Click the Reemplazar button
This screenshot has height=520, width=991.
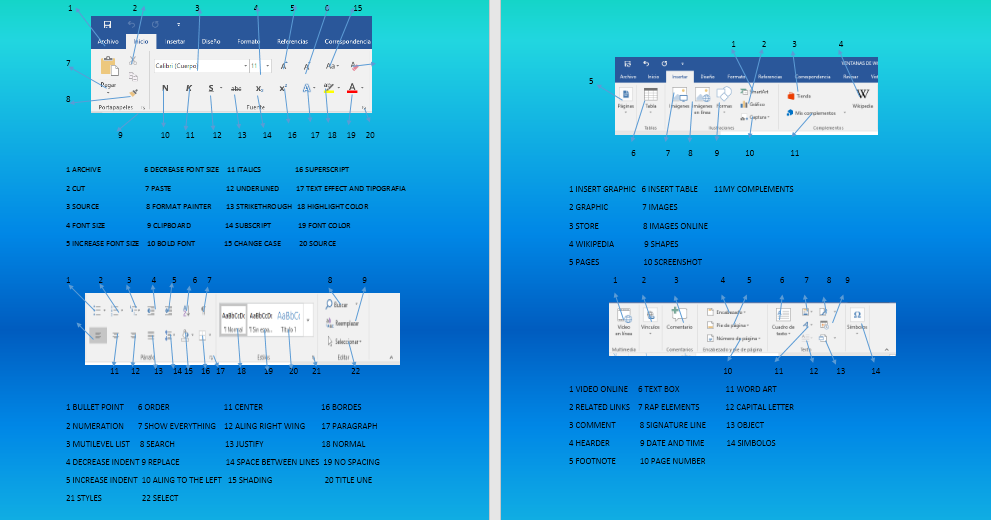click(342, 323)
